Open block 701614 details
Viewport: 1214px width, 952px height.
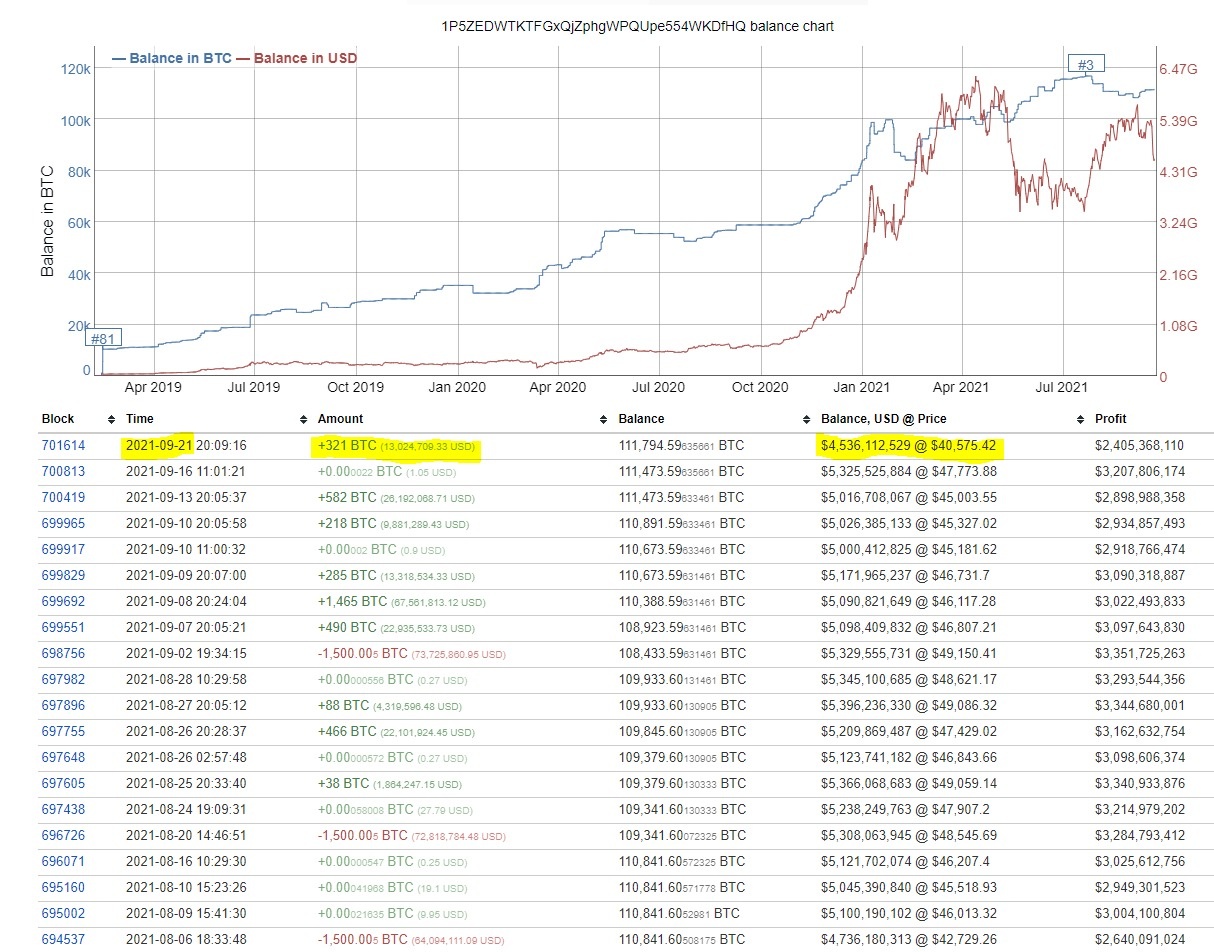pyautogui.click(x=65, y=445)
